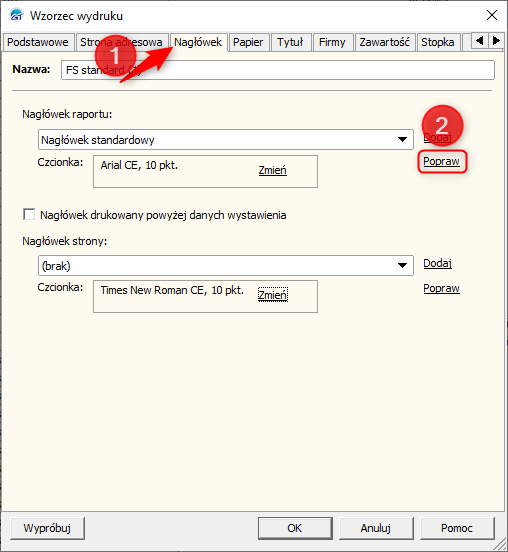Image resolution: width=508 pixels, height=552 pixels.
Task: Go to the Tytuł tab
Action: tap(290, 42)
